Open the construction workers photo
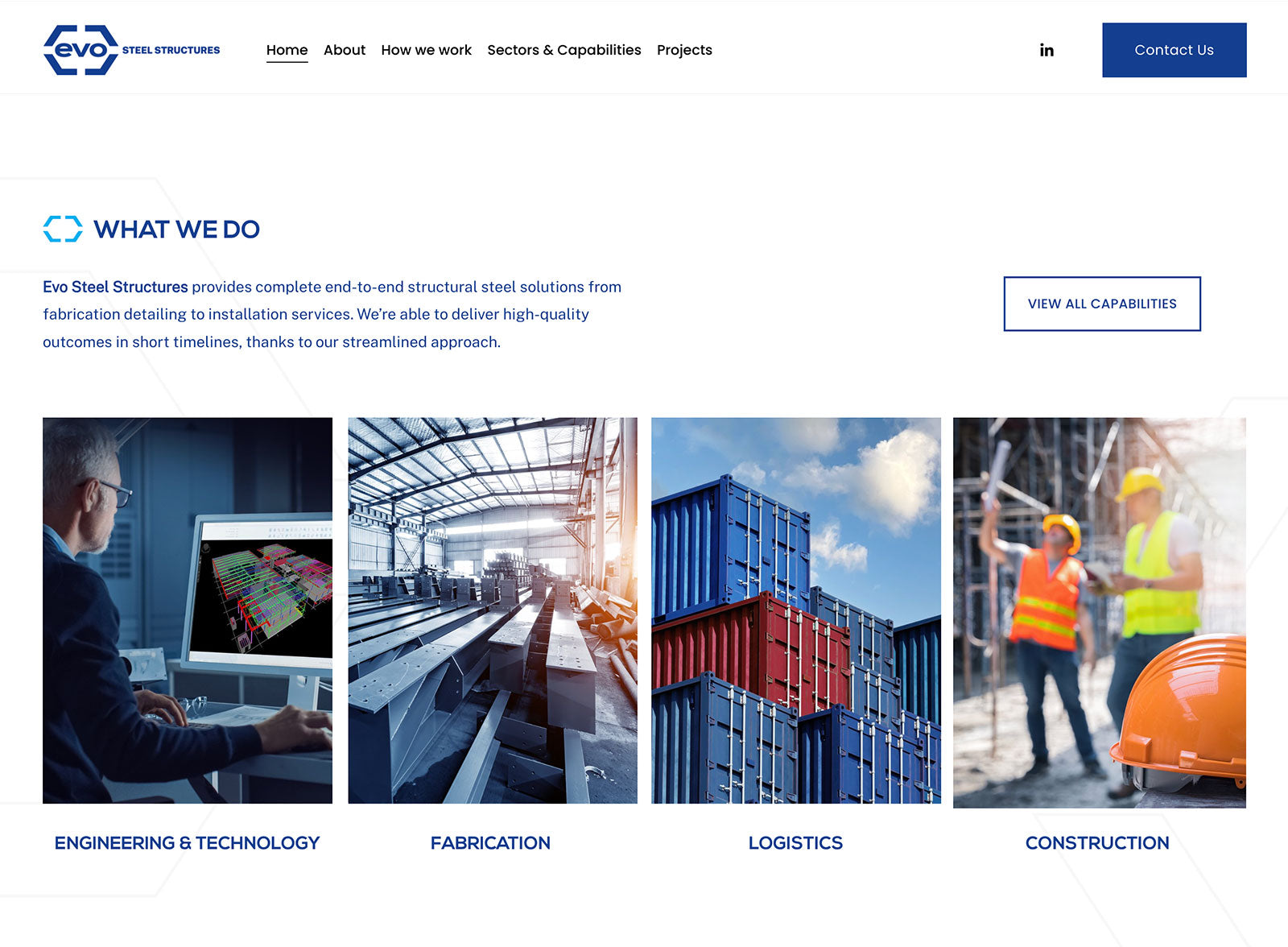 [x=1099, y=612]
